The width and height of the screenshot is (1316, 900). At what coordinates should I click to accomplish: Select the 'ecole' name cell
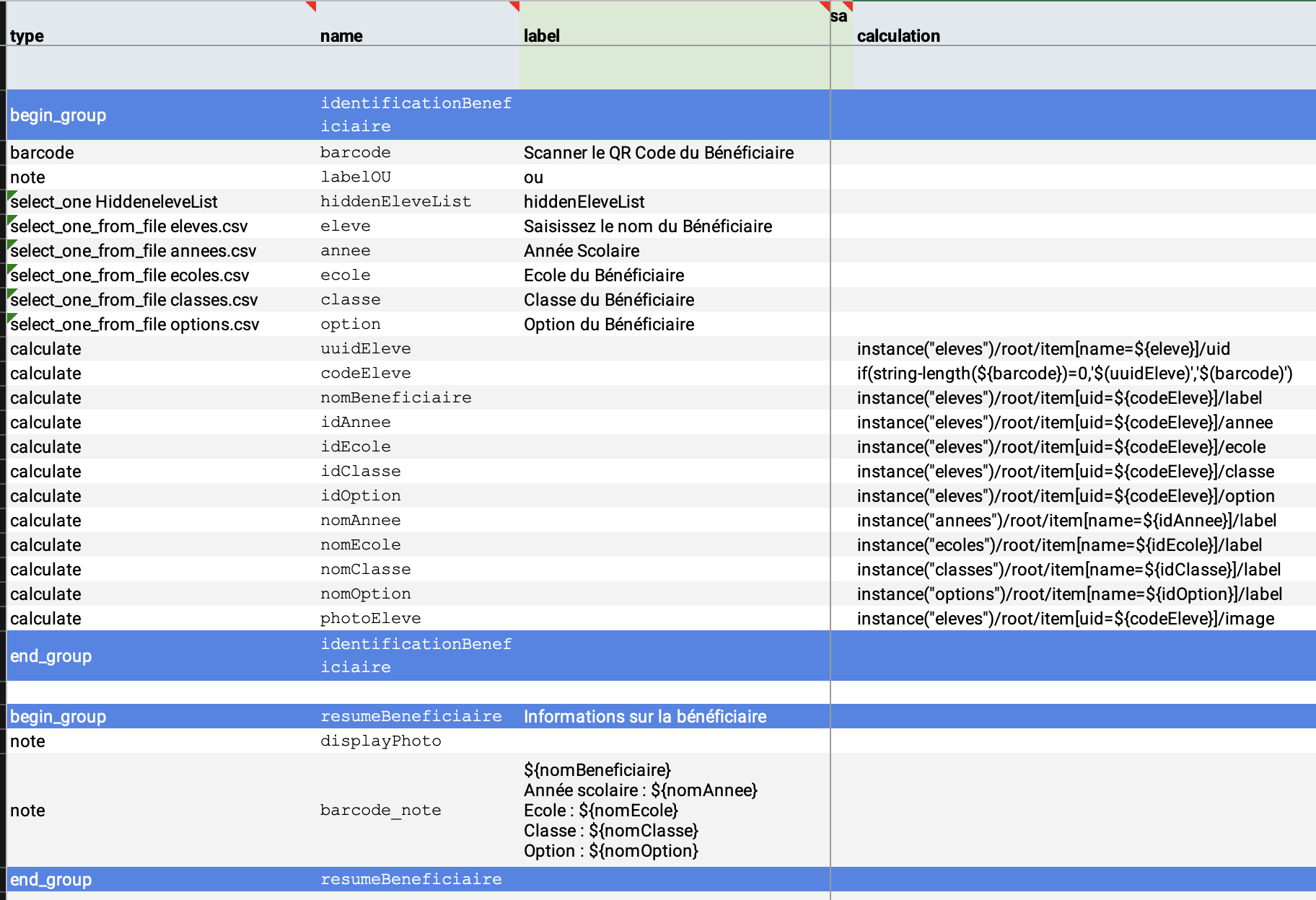click(418, 275)
